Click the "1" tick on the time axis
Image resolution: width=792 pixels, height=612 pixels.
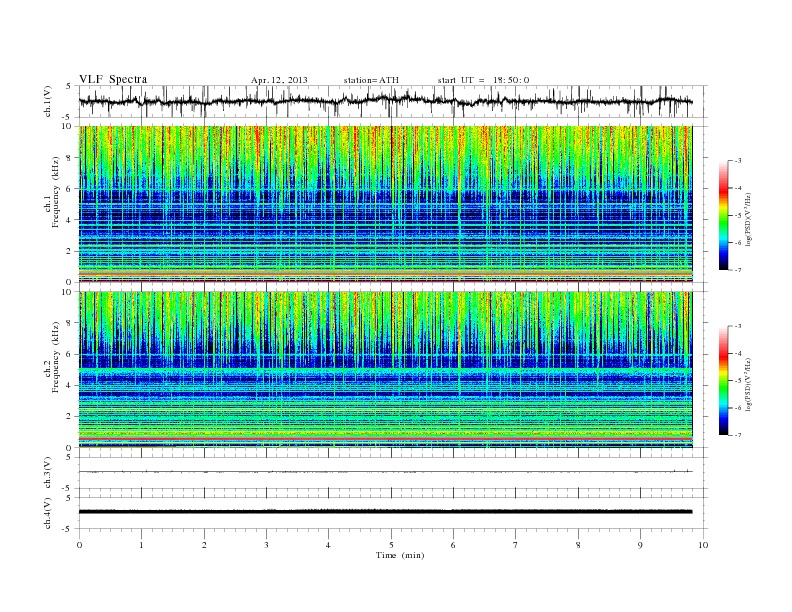click(x=141, y=545)
